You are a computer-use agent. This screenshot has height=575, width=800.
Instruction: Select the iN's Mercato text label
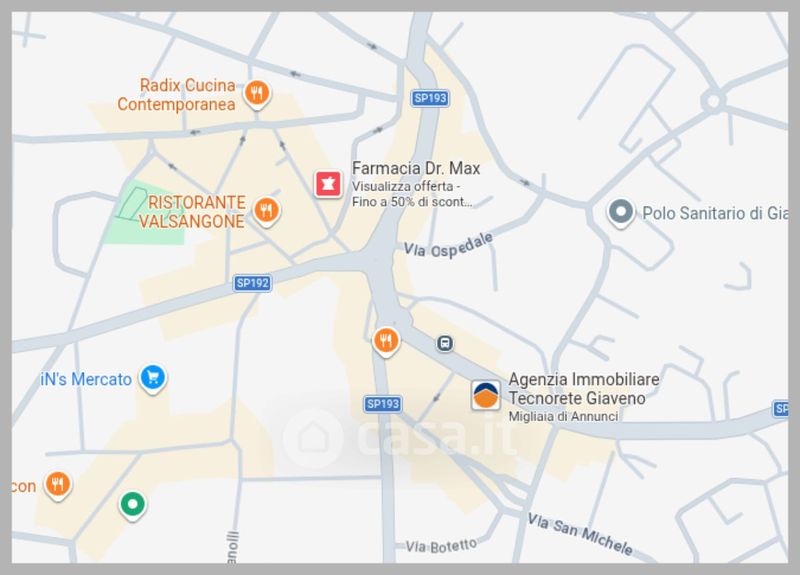click(x=86, y=380)
